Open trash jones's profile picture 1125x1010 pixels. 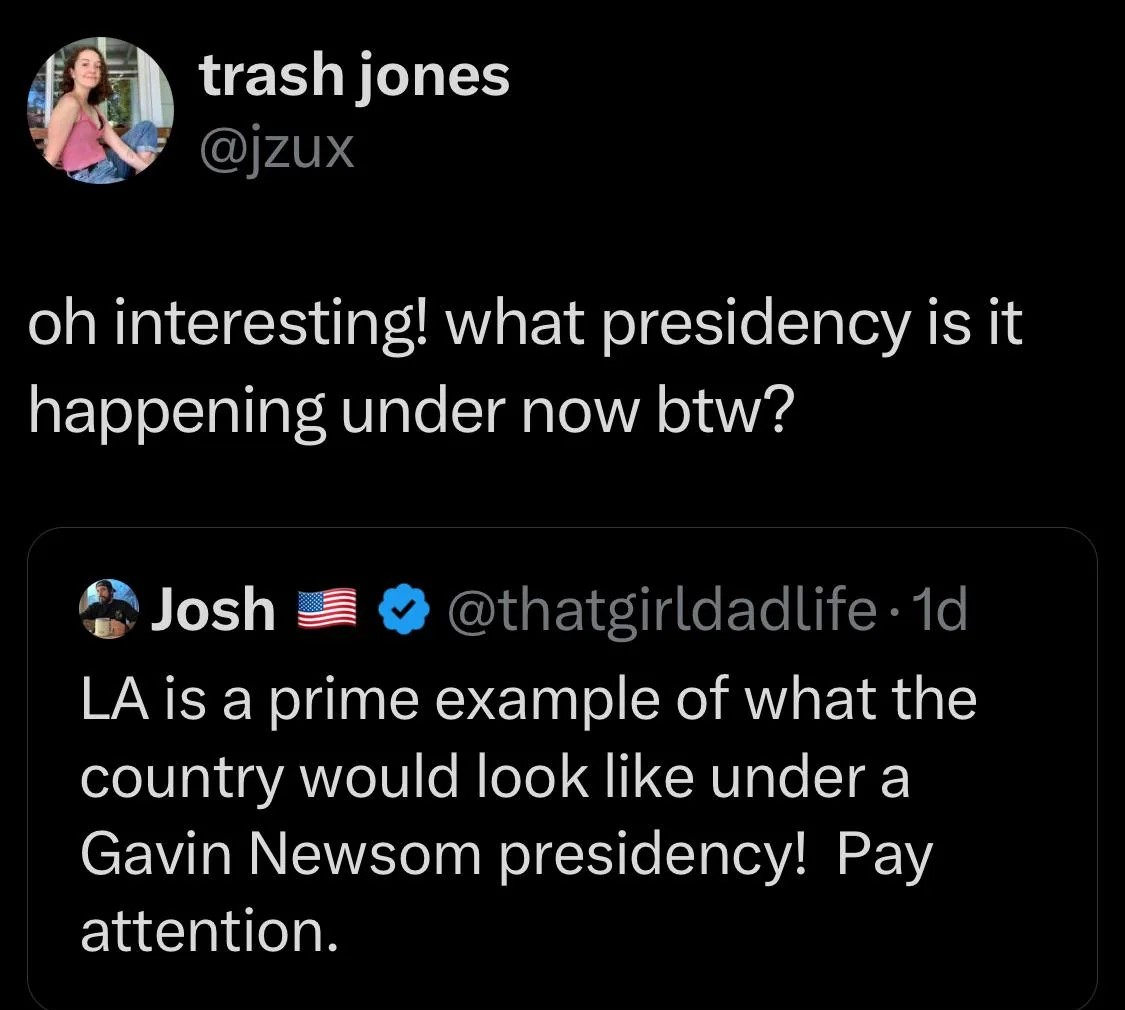click(x=100, y=110)
